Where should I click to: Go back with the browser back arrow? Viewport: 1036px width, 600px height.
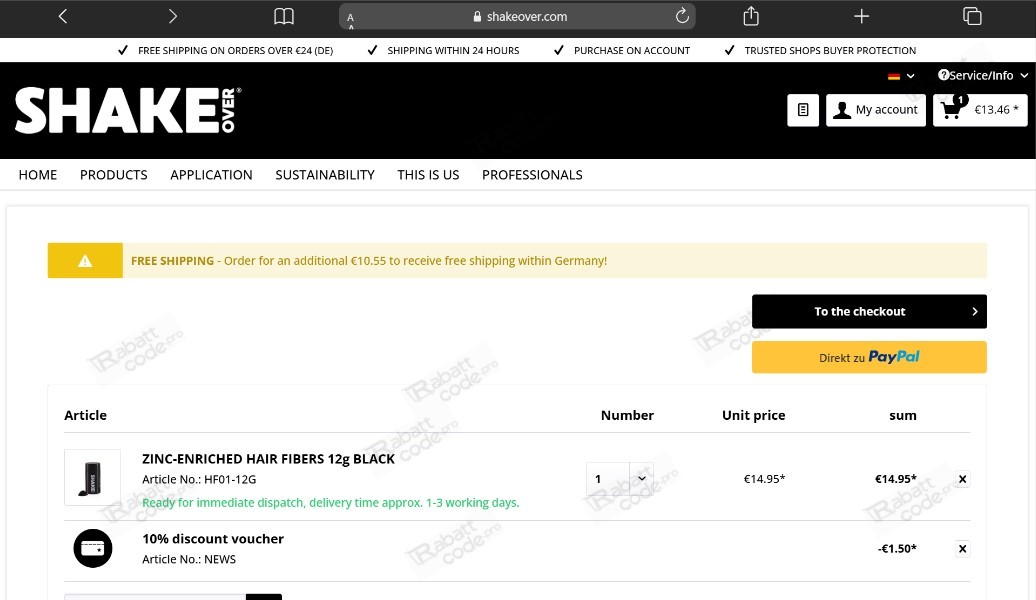[x=63, y=16]
